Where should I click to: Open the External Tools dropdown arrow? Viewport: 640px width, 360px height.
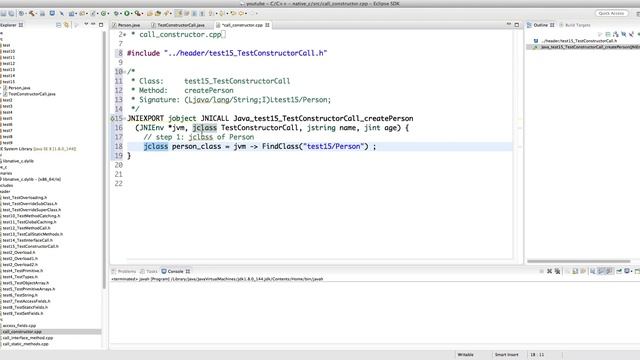142,13
